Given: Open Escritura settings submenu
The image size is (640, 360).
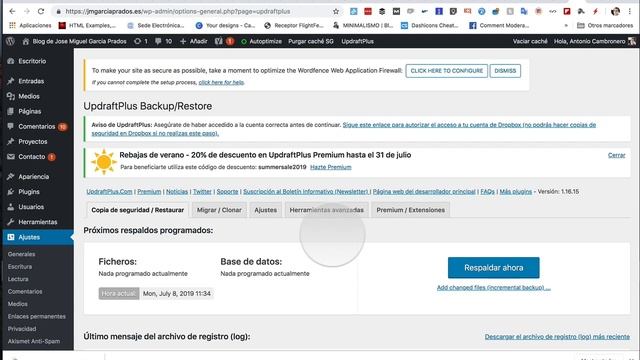Looking at the screenshot, I should click(x=20, y=267).
